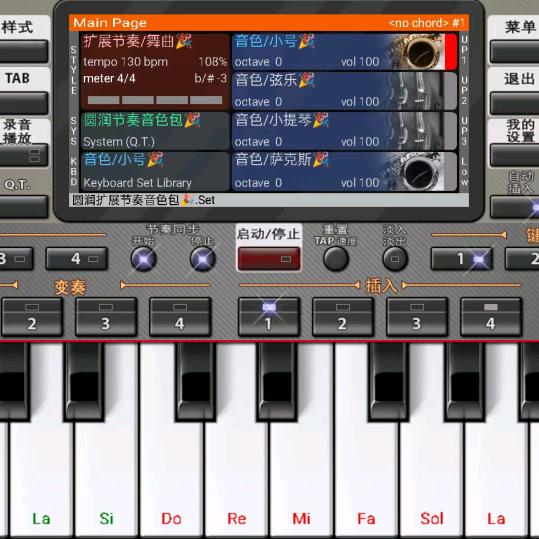
Task: Click violin thumbnail in UP3 slot
Action: click(x=416, y=131)
